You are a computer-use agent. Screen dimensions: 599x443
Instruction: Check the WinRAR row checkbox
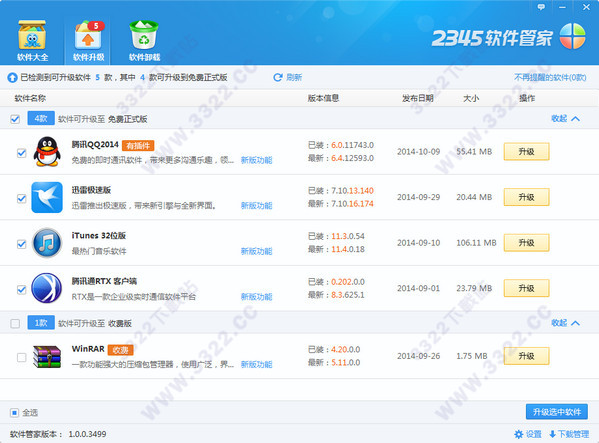pos(22,357)
